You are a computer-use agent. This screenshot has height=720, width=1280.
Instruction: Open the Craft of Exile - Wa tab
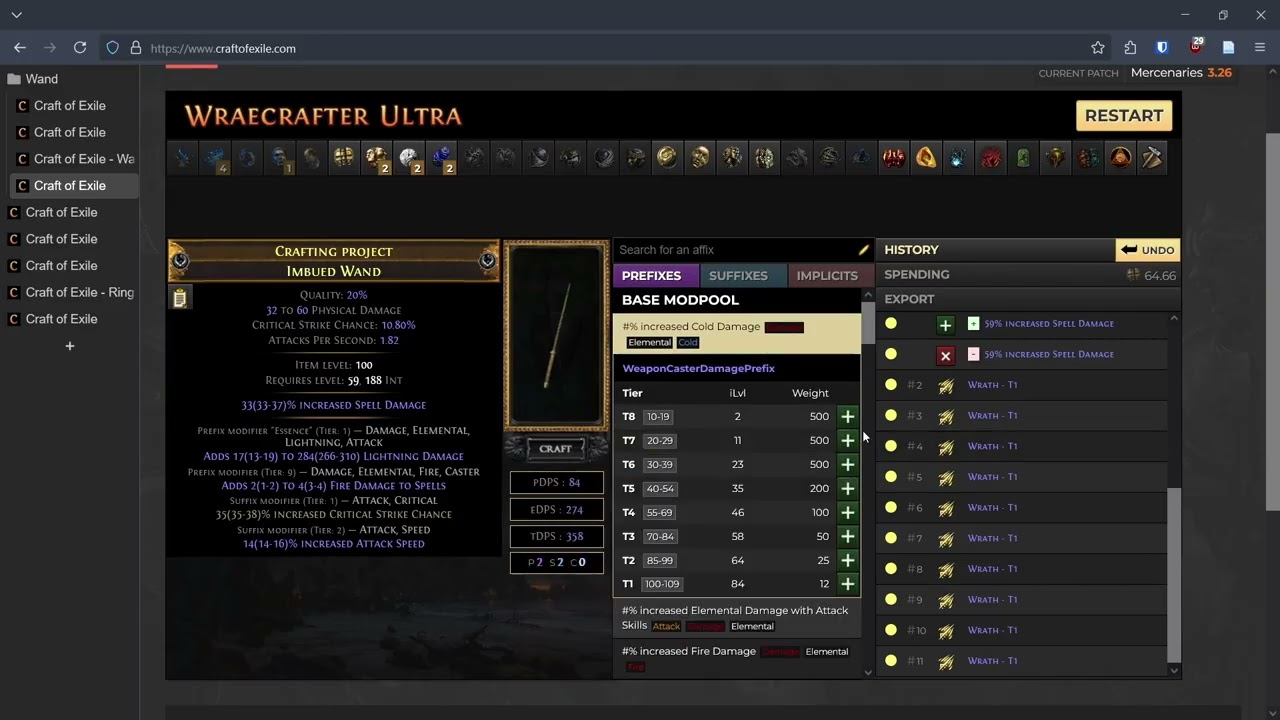(x=76, y=159)
